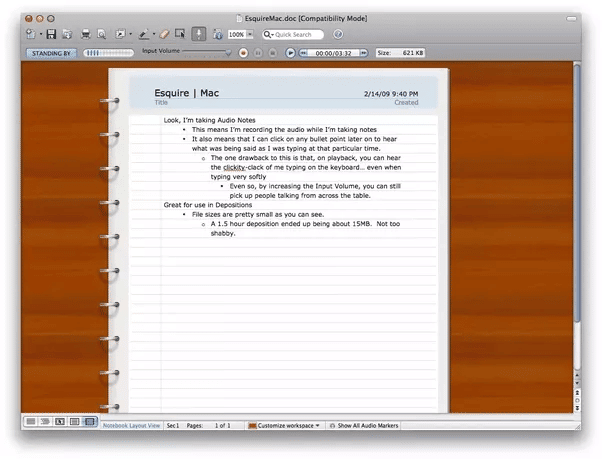Image resolution: width=602 pixels, height=459 pixels.
Task: Switch to Print Layout view icon
Action: coord(74,421)
